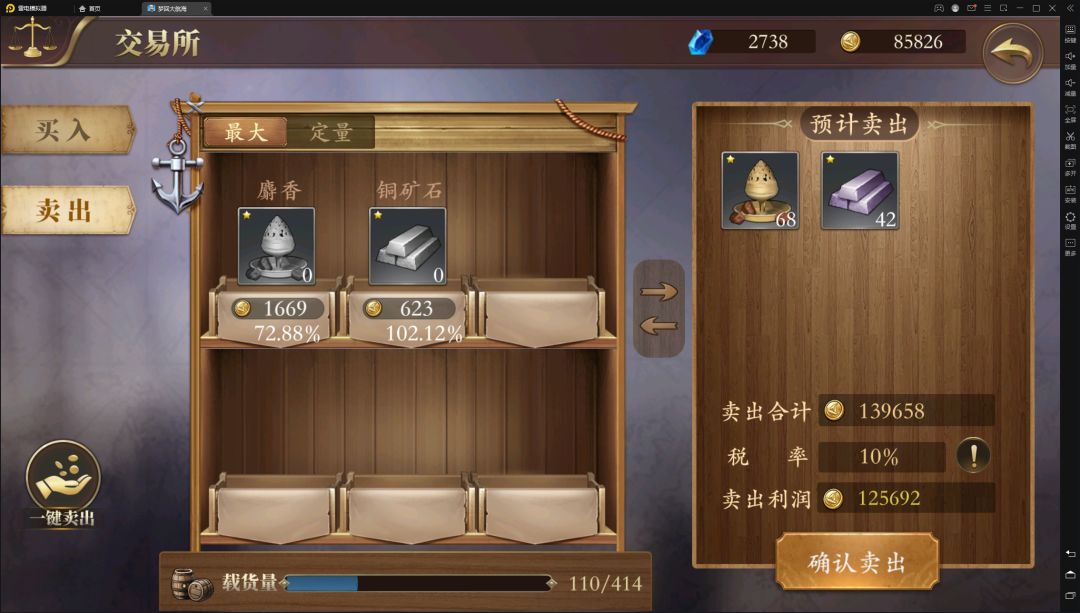Tap the one-key sell hand icon
The width and height of the screenshot is (1080, 613).
pyautogui.click(x=63, y=477)
